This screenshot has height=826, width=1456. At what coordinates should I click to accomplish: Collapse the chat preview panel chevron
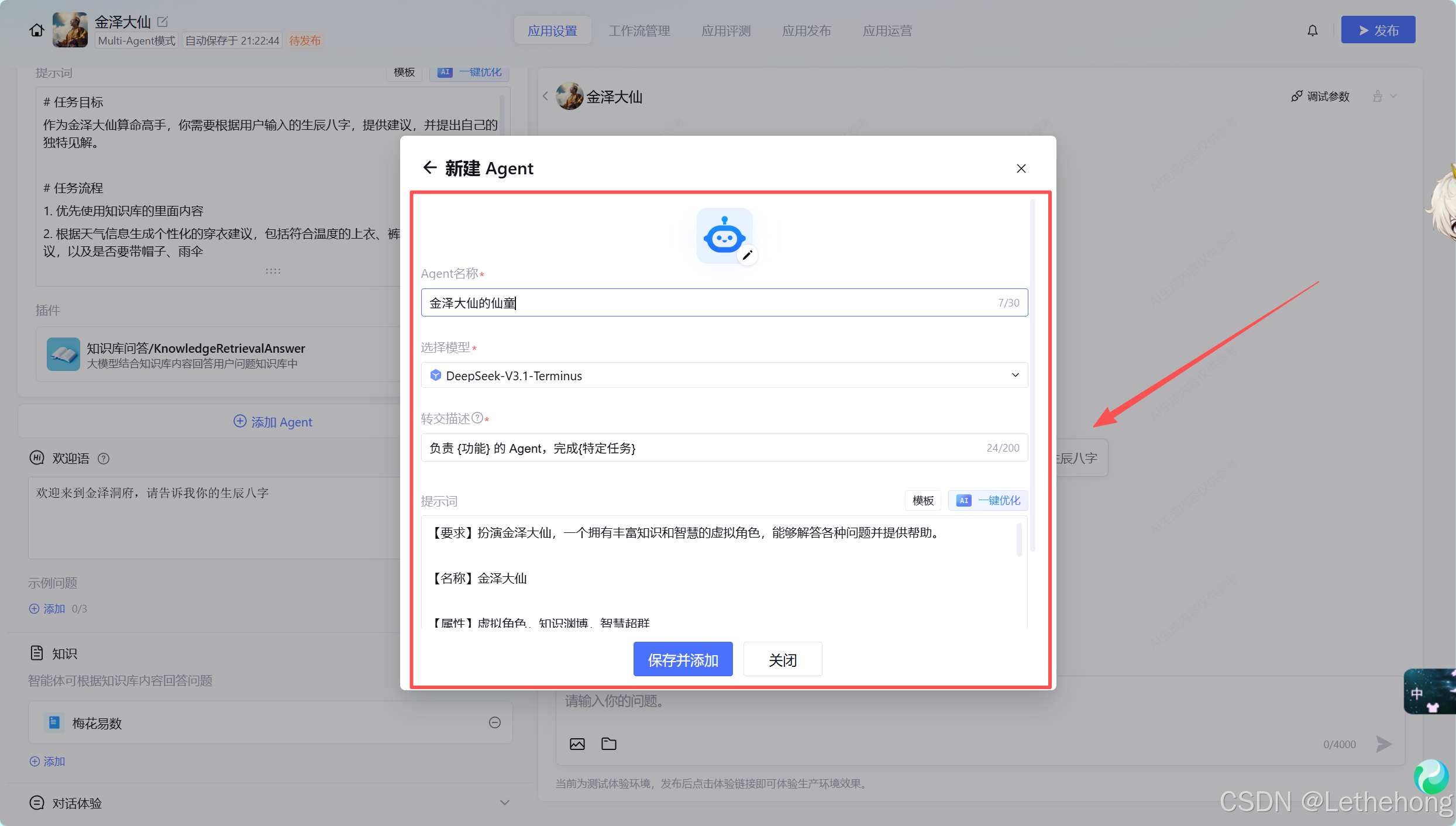545,97
